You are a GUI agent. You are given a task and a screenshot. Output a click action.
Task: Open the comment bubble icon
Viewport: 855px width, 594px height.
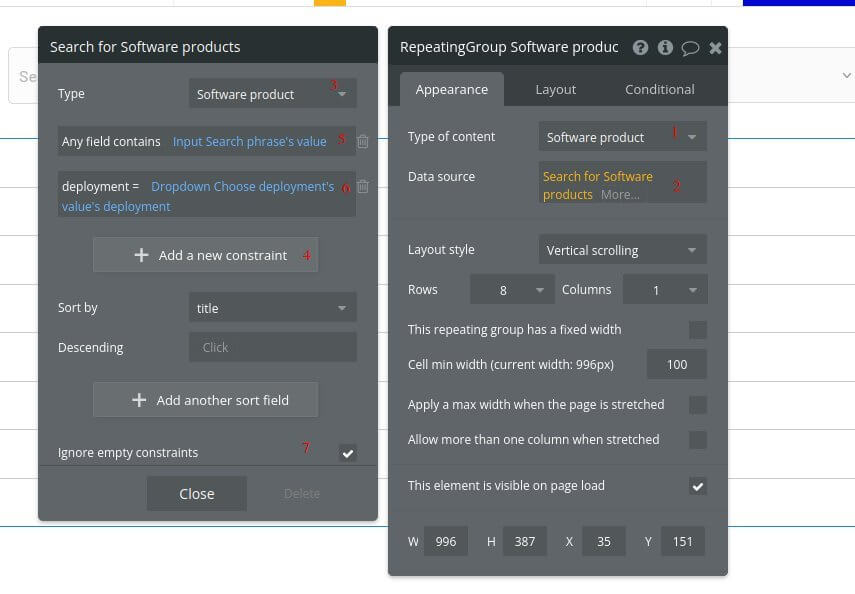tap(690, 47)
